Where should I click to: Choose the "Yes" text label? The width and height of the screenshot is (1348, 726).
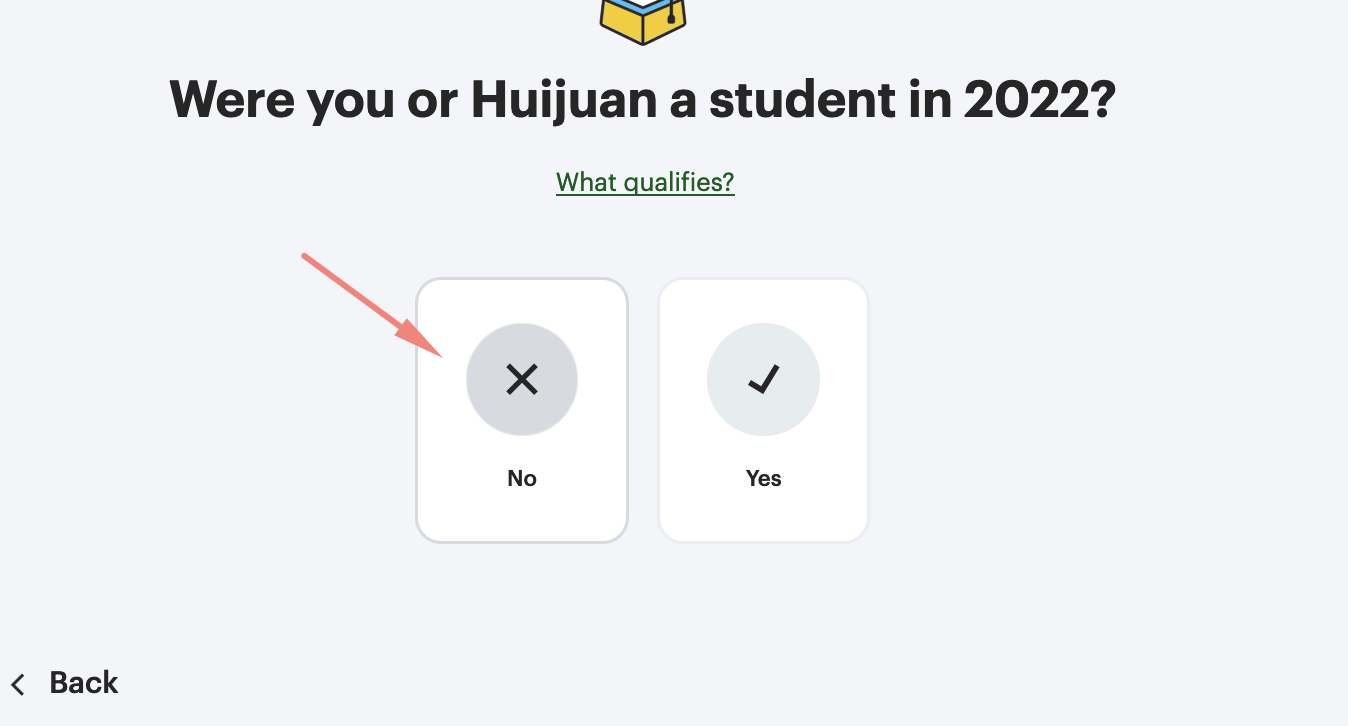(764, 478)
